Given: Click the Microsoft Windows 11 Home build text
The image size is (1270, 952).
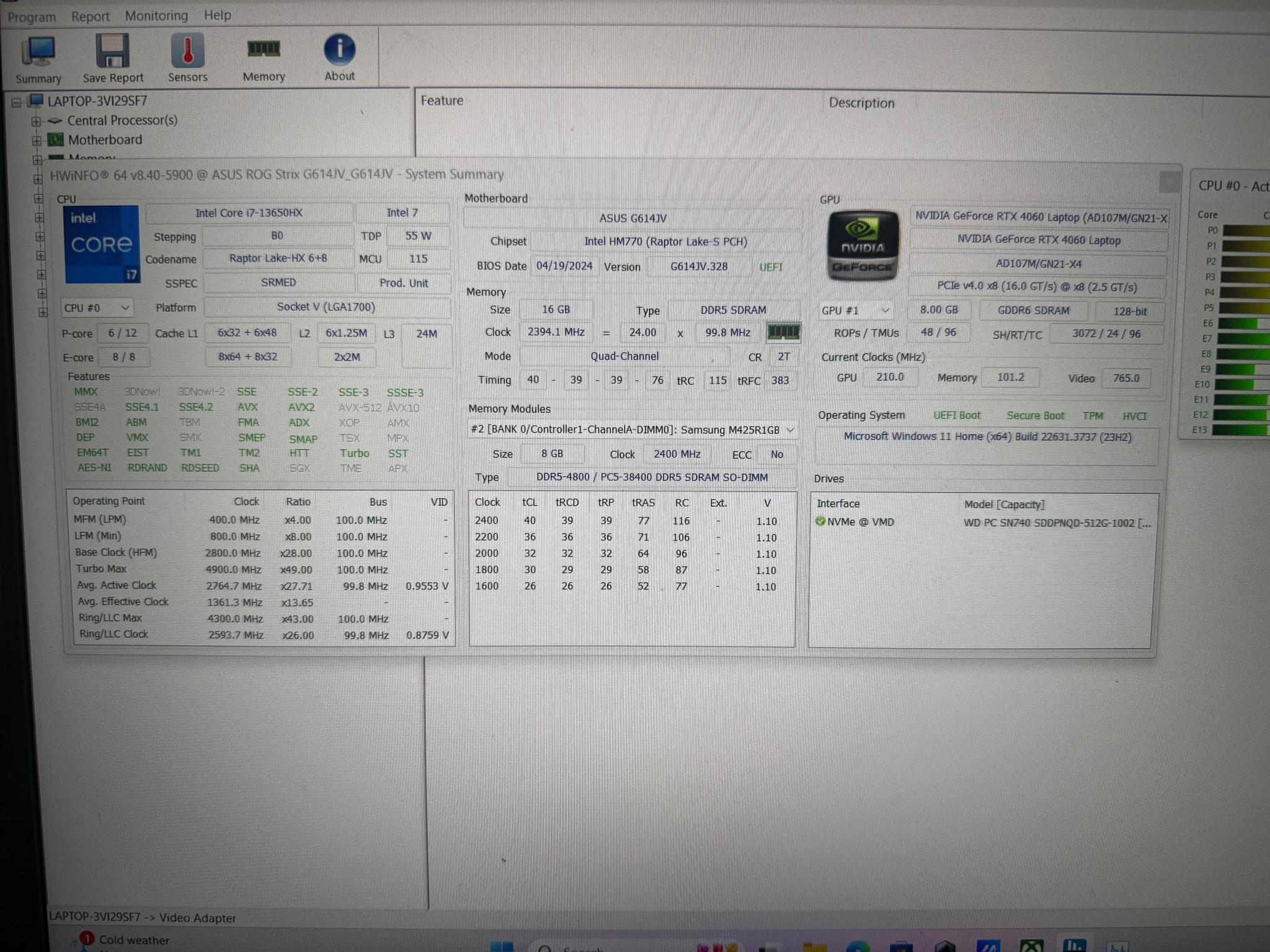Looking at the screenshot, I should click(x=987, y=437).
